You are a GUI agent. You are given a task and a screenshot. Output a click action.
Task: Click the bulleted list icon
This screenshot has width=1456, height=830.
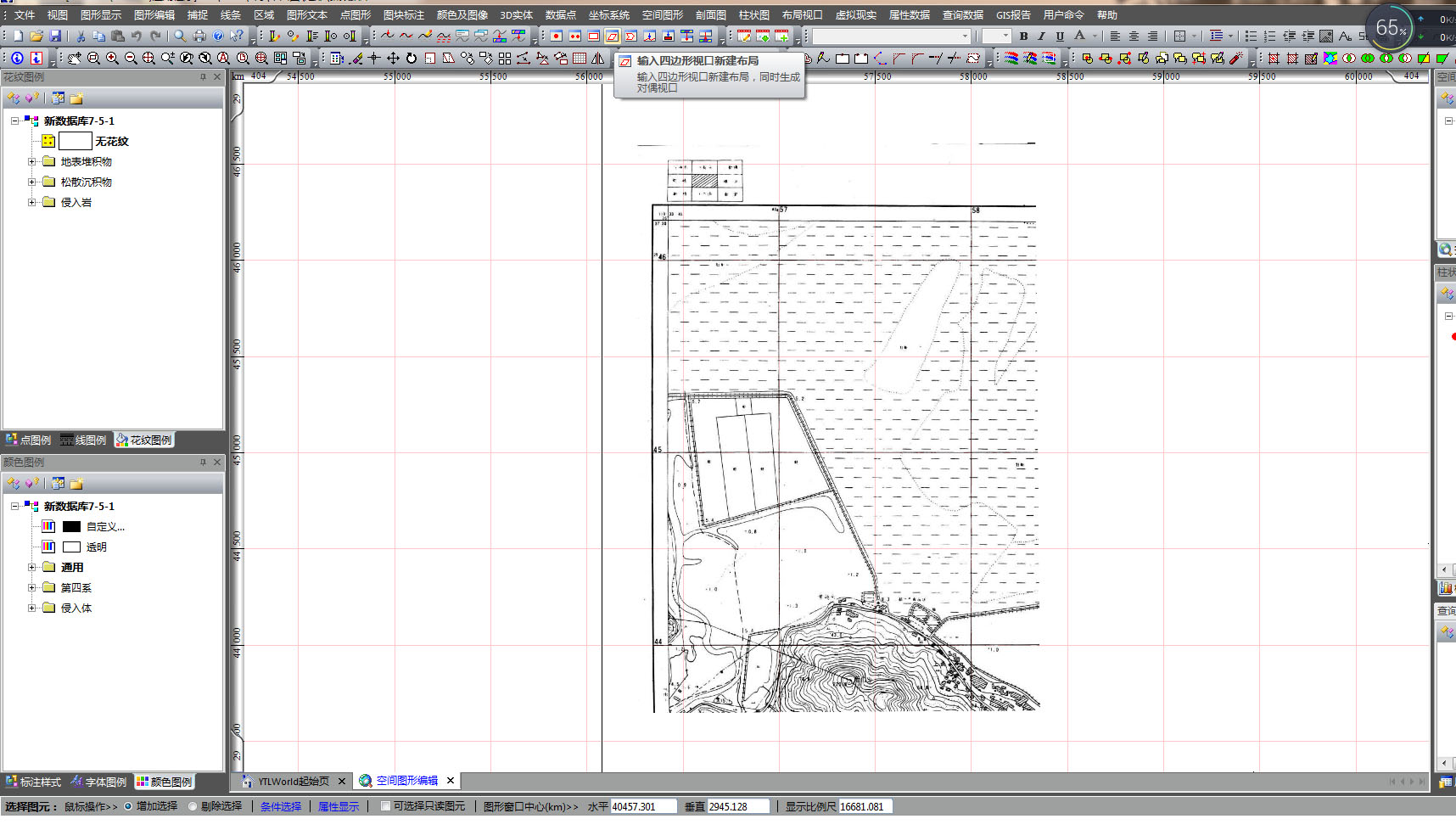tap(1252, 36)
